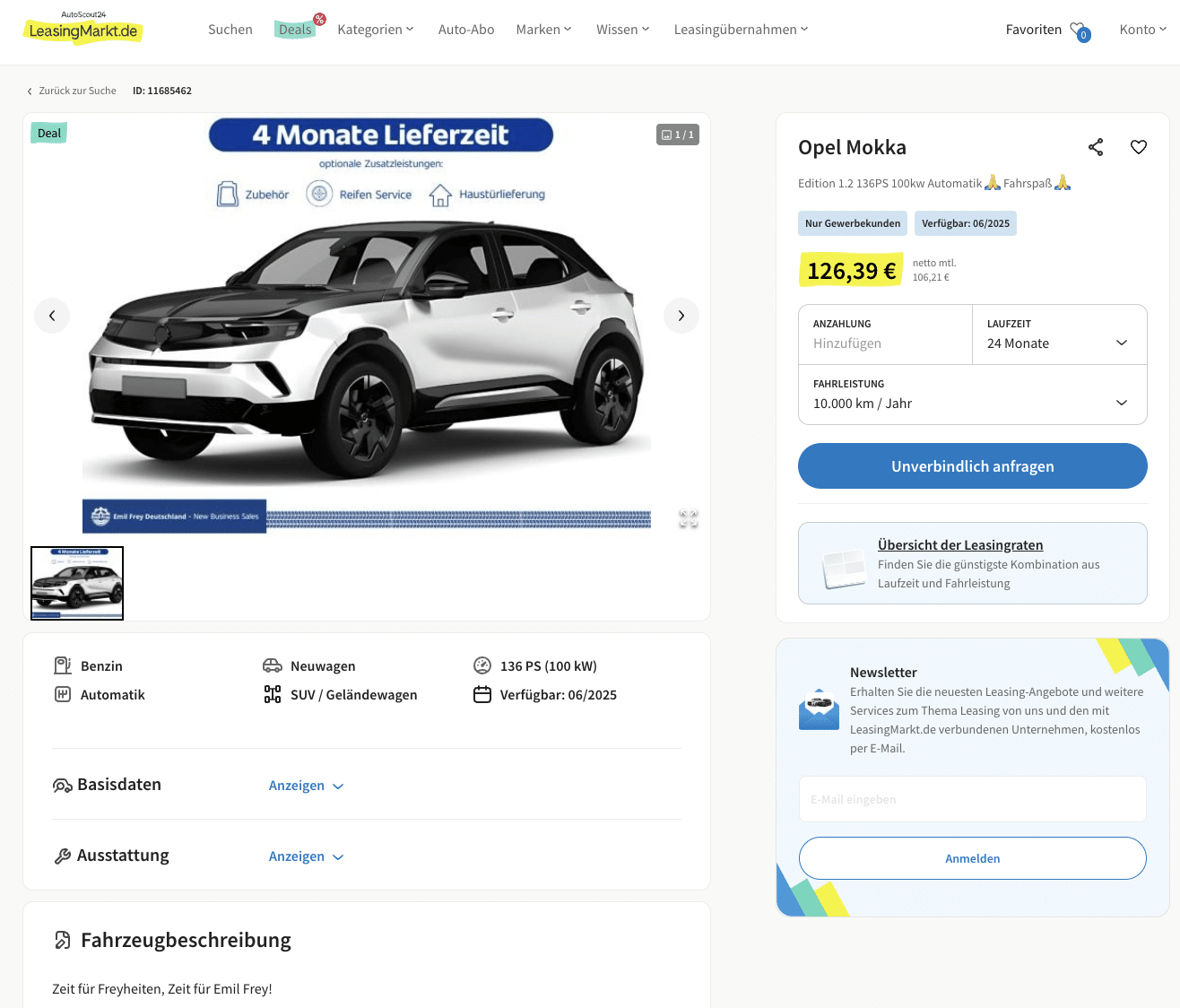Click Unverbindlich anfragen button

coord(973,466)
